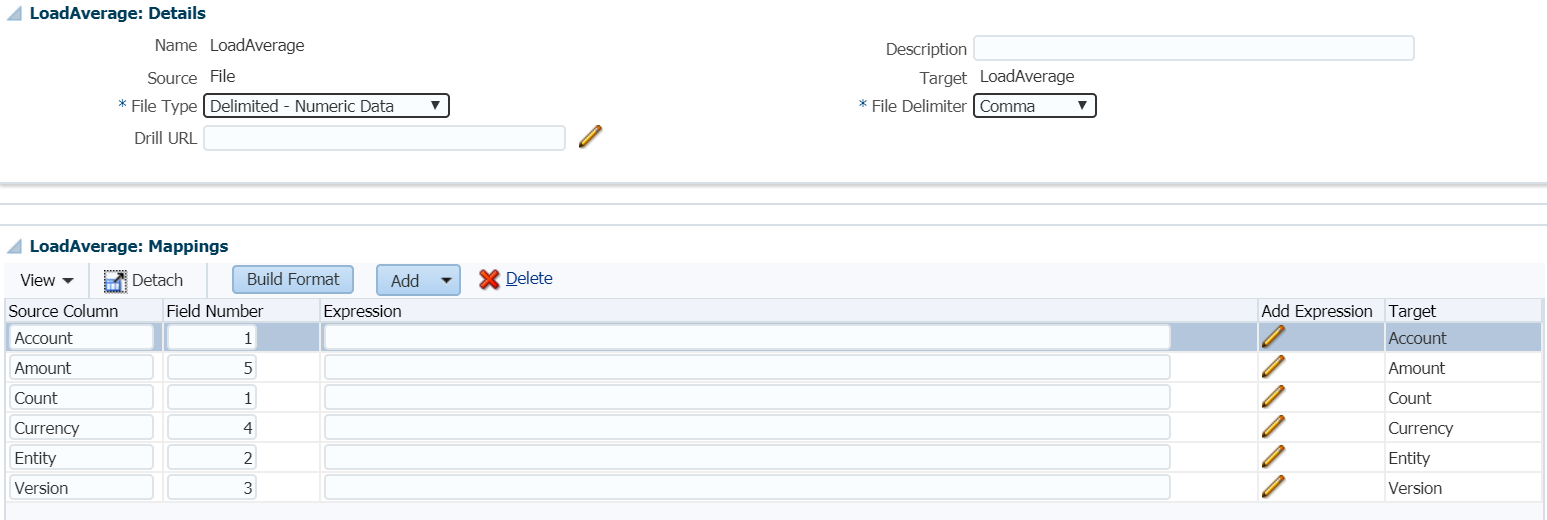Collapse the LoadAverage: Details section

pos(14,14)
